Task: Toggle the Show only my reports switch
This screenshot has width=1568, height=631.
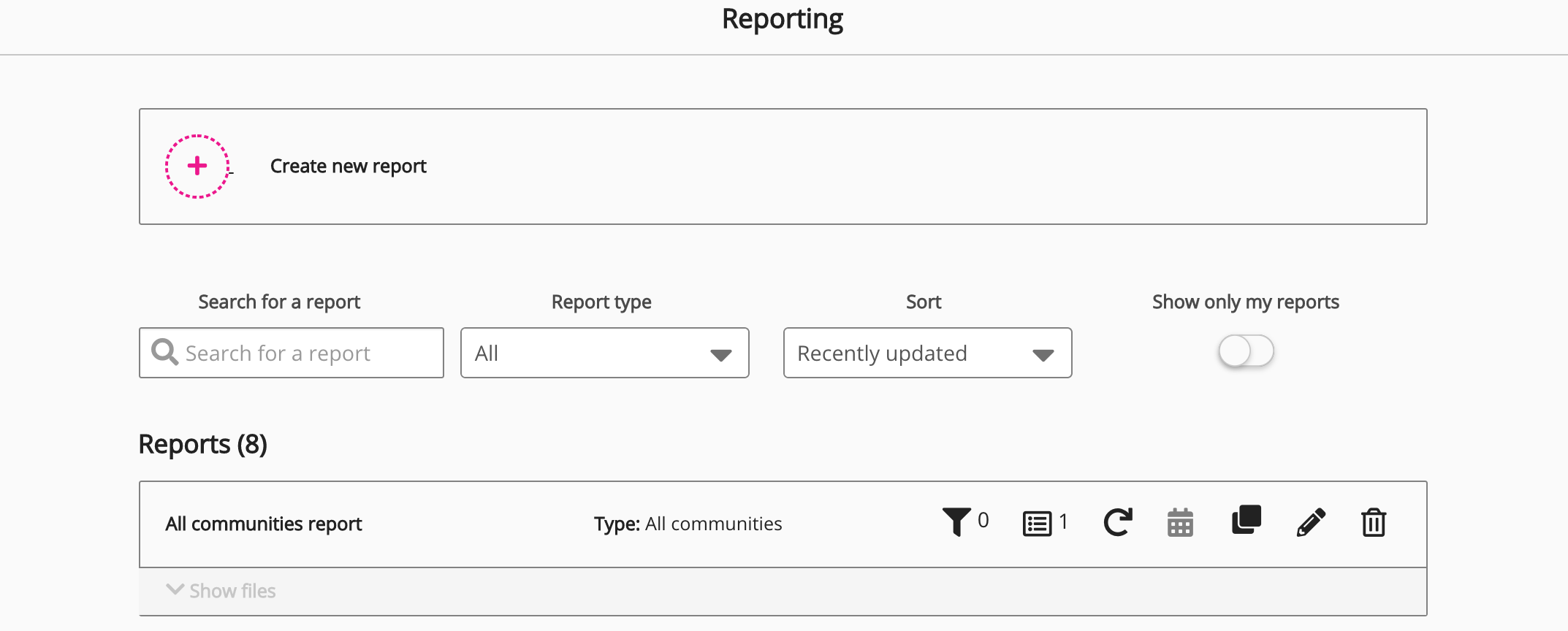Action: point(1246,351)
